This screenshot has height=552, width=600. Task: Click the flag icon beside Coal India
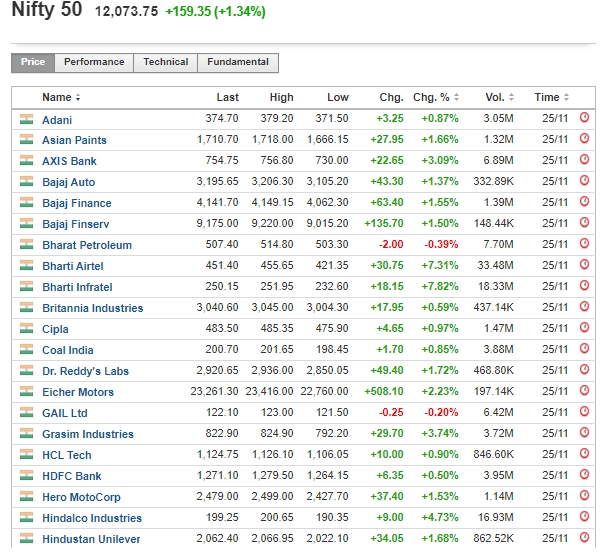(26, 350)
